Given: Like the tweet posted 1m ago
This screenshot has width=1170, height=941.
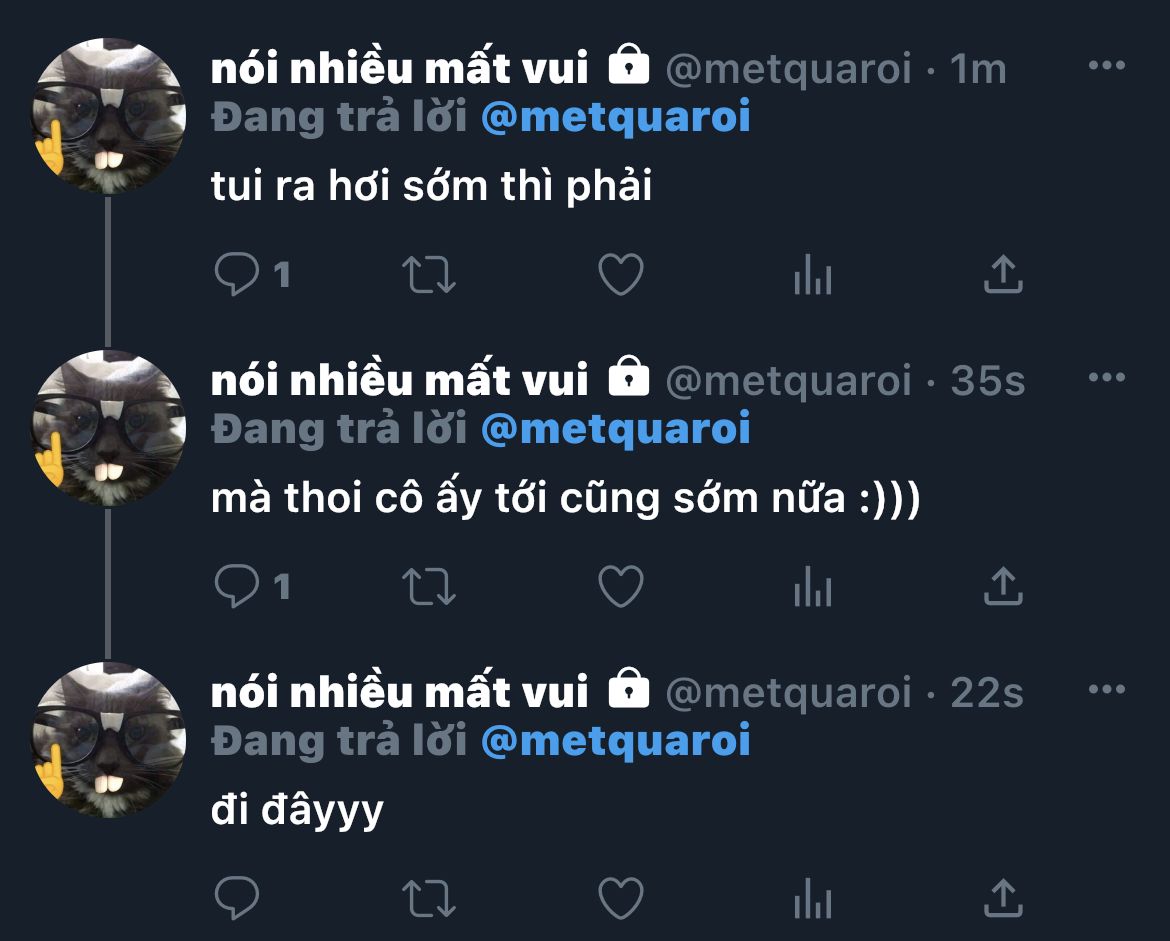Looking at the screenshot, I should coord(621,274).
